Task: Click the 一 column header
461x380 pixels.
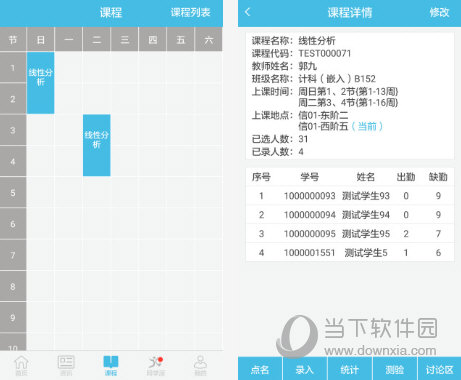Action: coord(68,40)
